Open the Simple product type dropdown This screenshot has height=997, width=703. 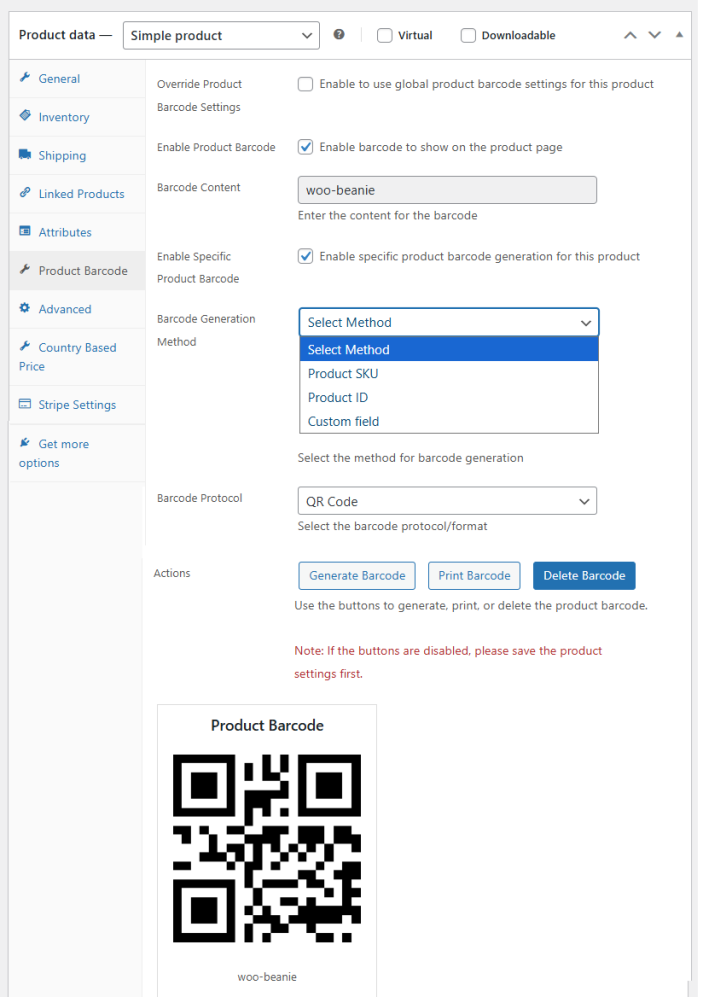coord(221,36)
